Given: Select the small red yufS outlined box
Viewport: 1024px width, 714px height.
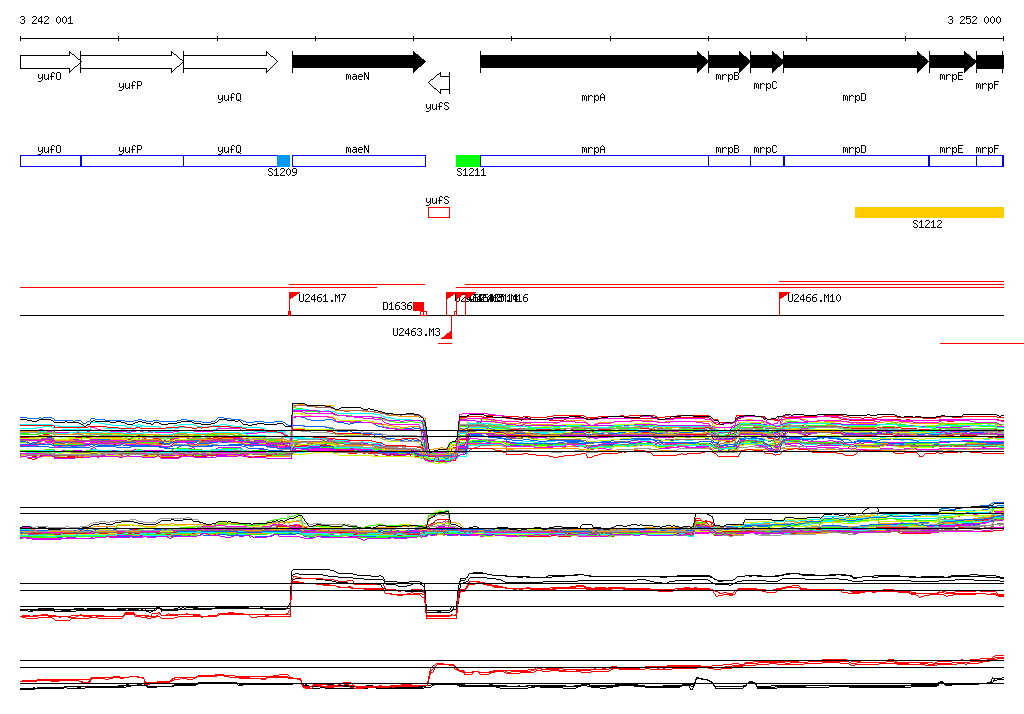Looking at the screenshot, I should (x=439, y=212).
